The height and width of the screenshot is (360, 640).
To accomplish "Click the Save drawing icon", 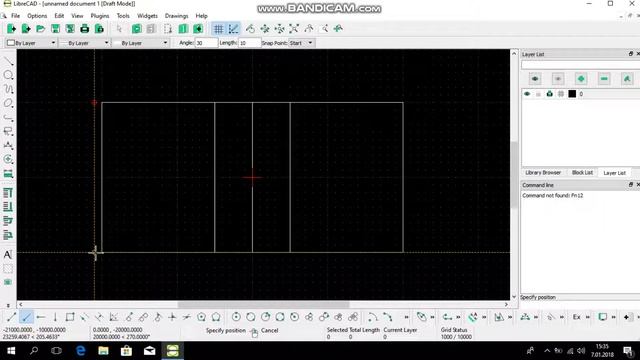I will click(x=55, y=29).
